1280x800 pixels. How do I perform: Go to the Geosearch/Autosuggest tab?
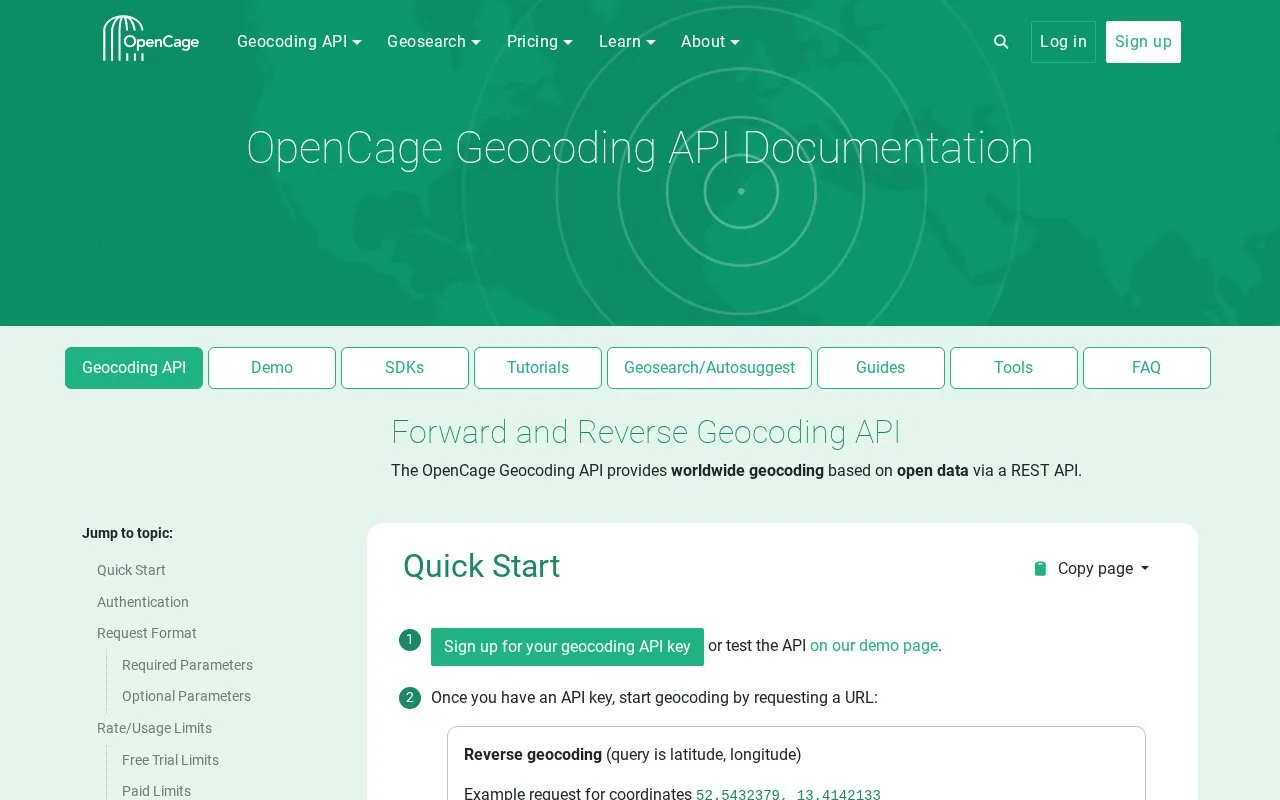tap(709, 368)
